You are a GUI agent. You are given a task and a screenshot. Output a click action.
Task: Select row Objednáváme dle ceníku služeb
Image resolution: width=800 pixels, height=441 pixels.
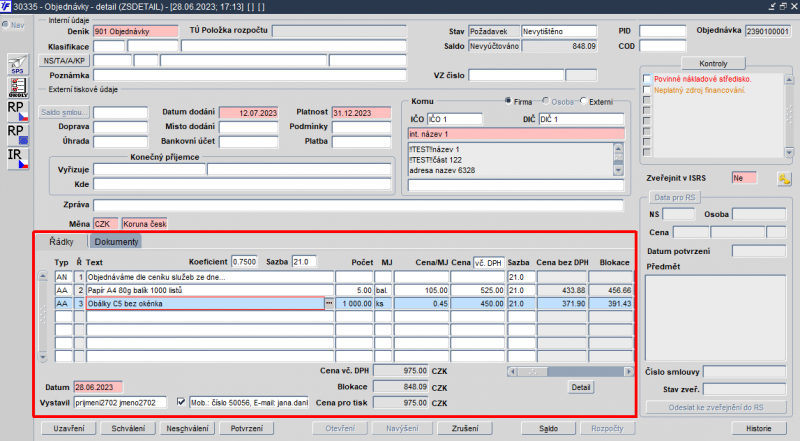click(x=210, y=277)
